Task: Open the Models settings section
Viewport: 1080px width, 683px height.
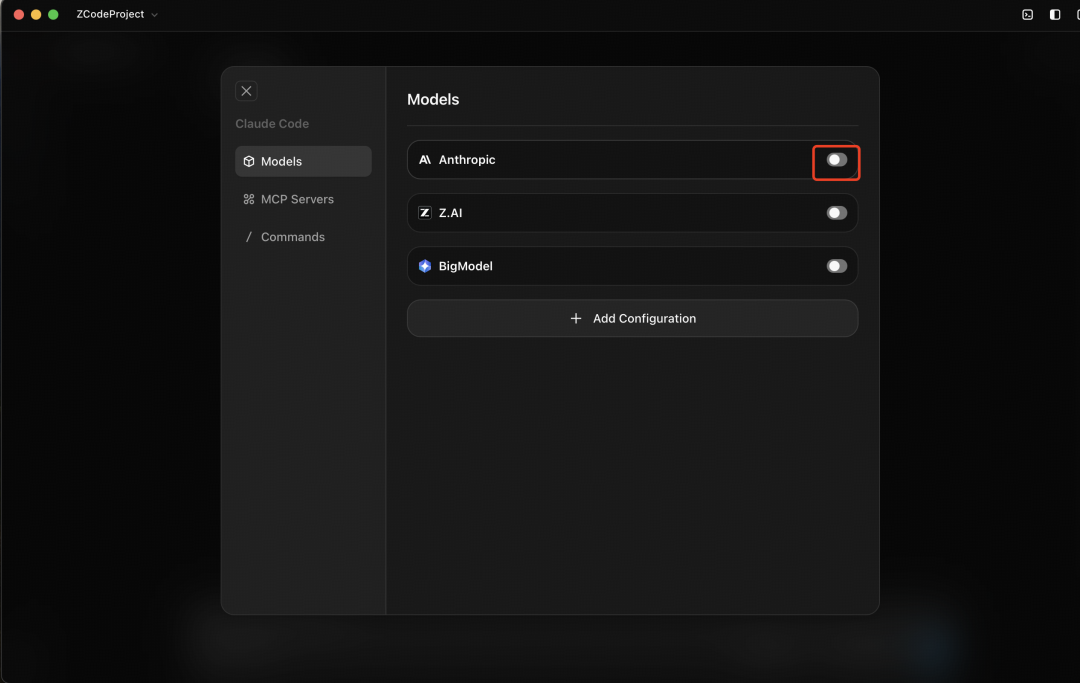Action: click(303, 161)
